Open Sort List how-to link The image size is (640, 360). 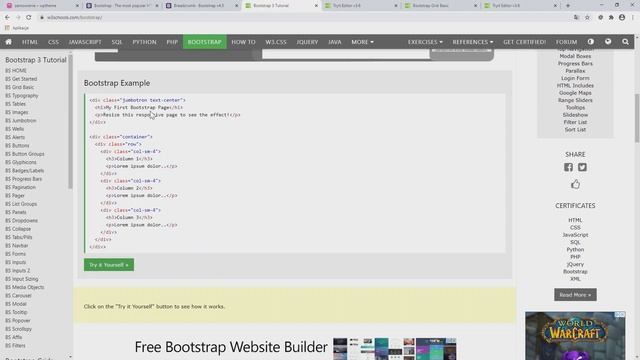click(x=575, y=130)
